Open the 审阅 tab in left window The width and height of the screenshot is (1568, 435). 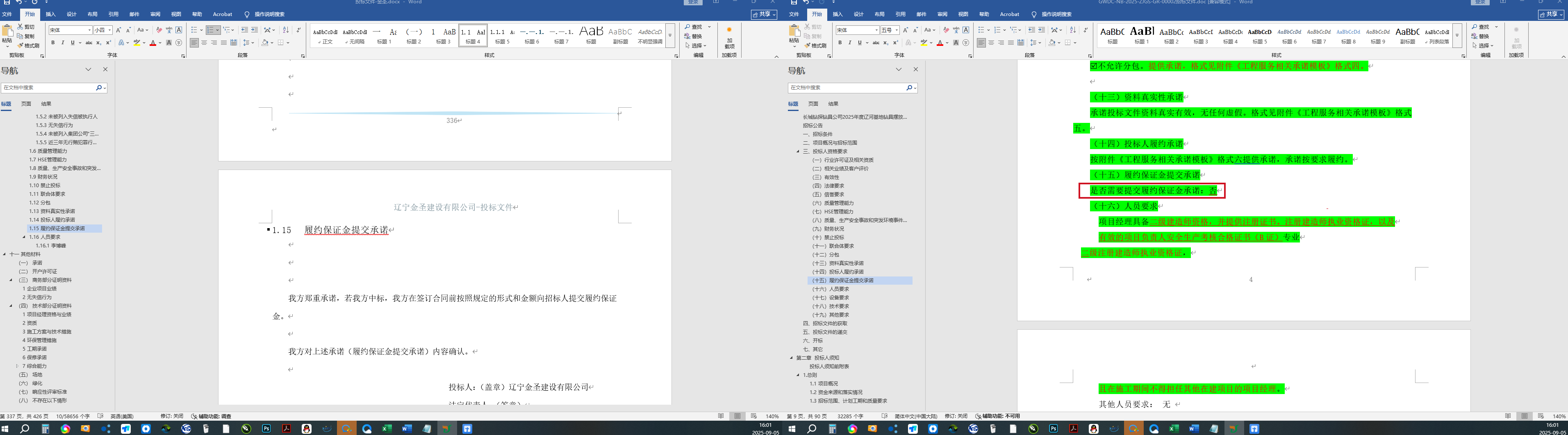click(155, 14)
